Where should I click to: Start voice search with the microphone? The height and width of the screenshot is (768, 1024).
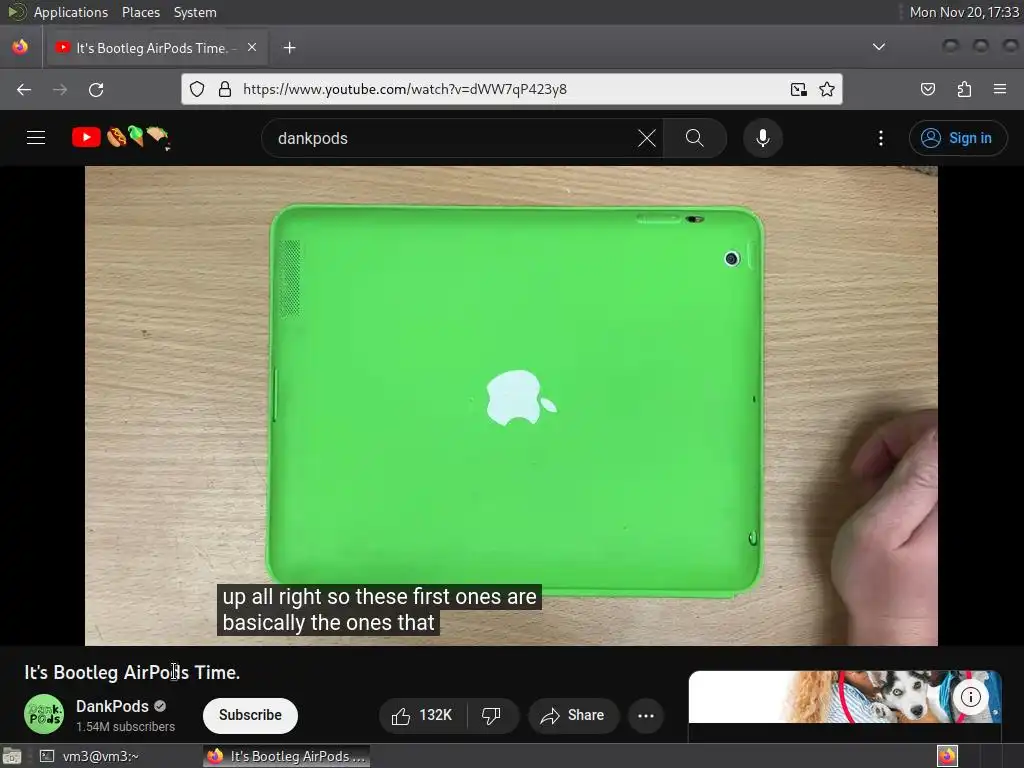pos(763,138)
